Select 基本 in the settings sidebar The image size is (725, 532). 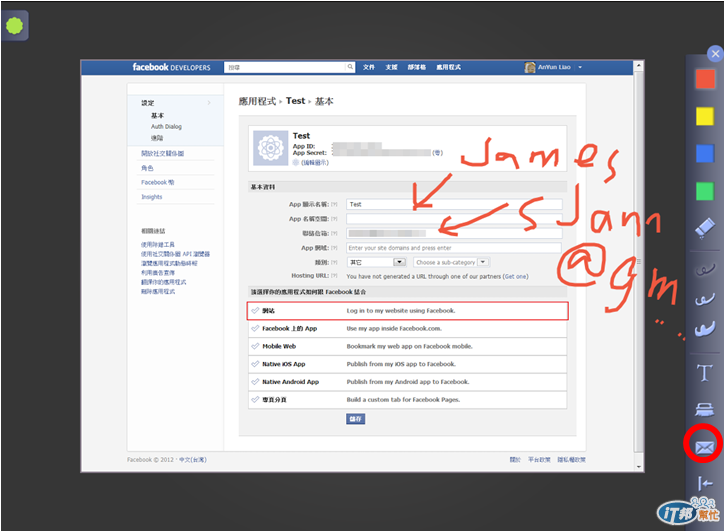pyautogui.click(x=157, y=115)
